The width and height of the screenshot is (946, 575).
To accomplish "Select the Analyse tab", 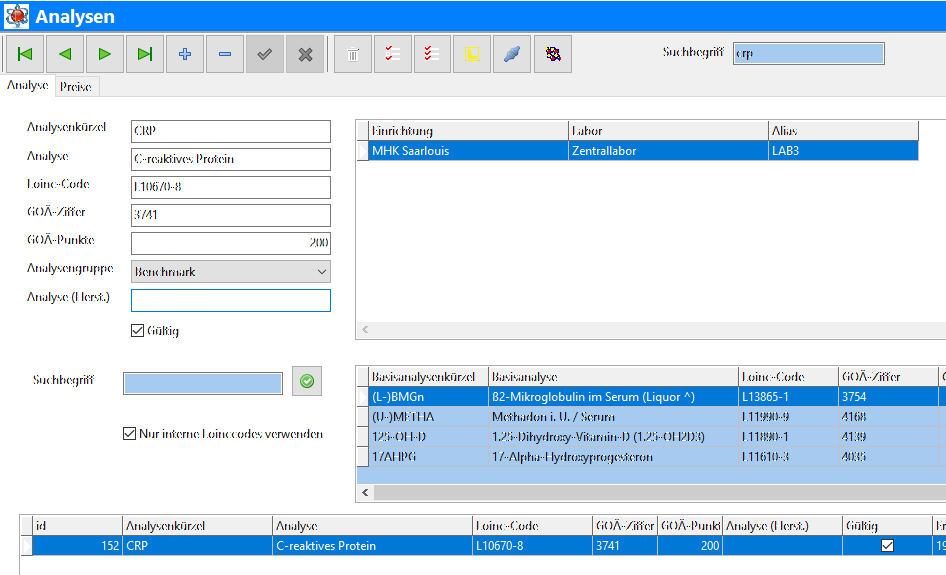I will [x=28, y=86].
